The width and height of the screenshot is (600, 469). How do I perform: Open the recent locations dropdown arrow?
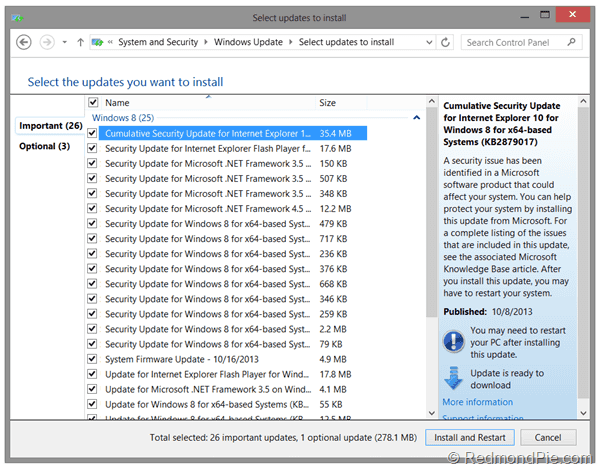point(65,42)
